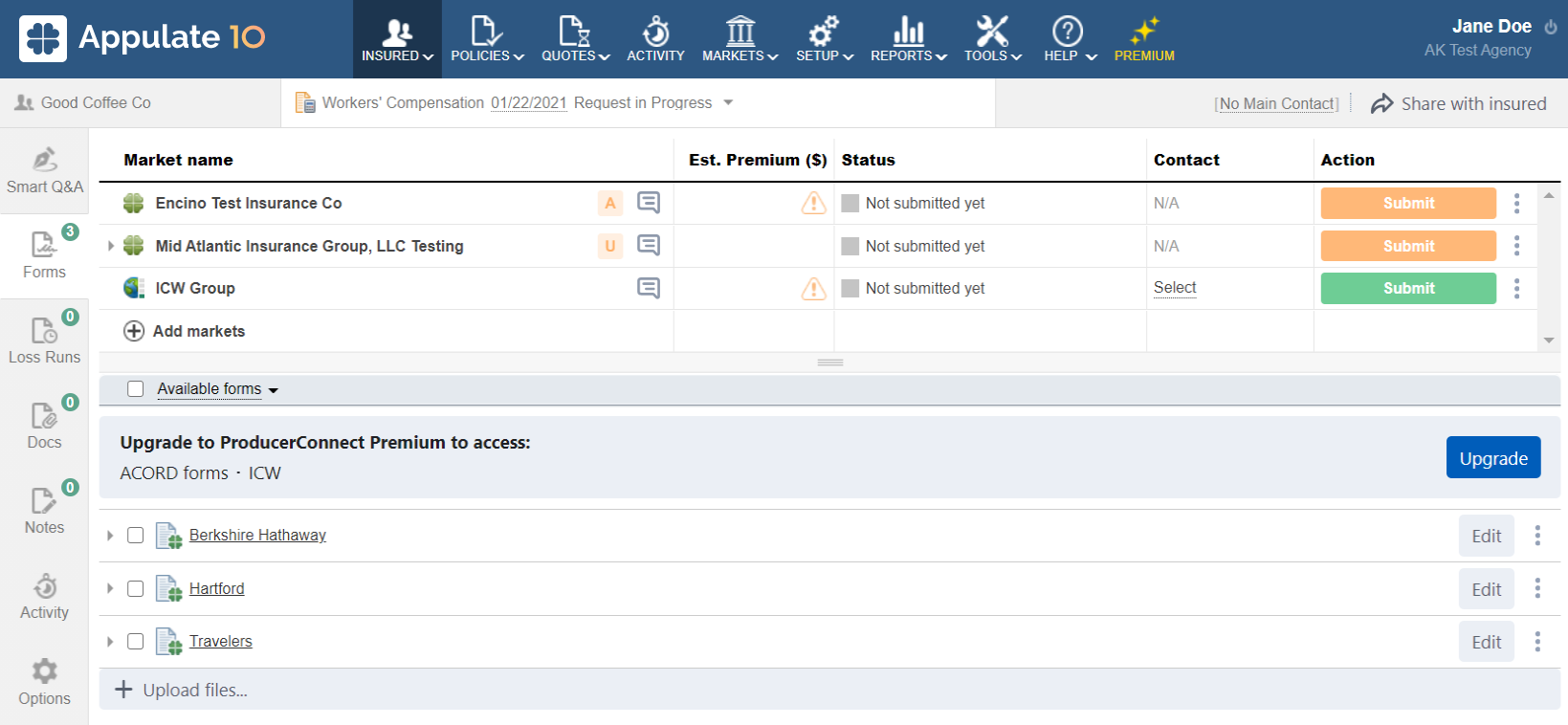Open Loss Runs in the sidebar
This screenshot has height=725, width=1568.
point(44,341)
